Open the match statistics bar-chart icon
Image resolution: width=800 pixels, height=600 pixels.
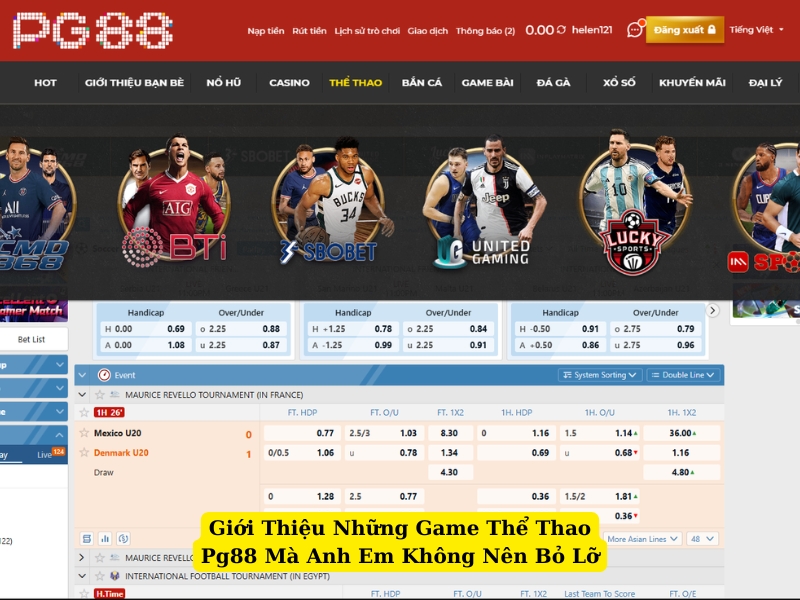(x=105, y=538)
